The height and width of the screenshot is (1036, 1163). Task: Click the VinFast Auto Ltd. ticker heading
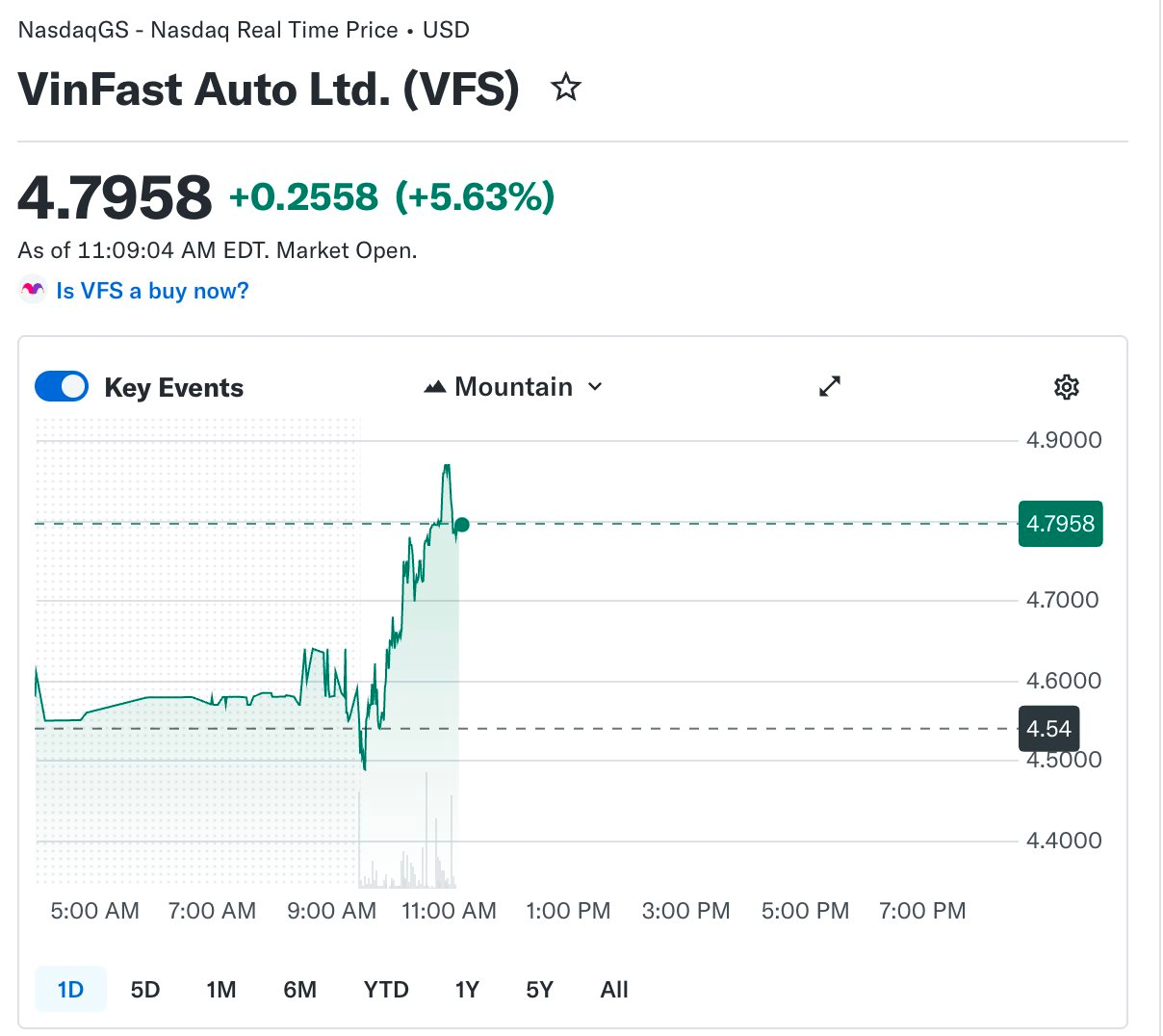tap(270, 88)
